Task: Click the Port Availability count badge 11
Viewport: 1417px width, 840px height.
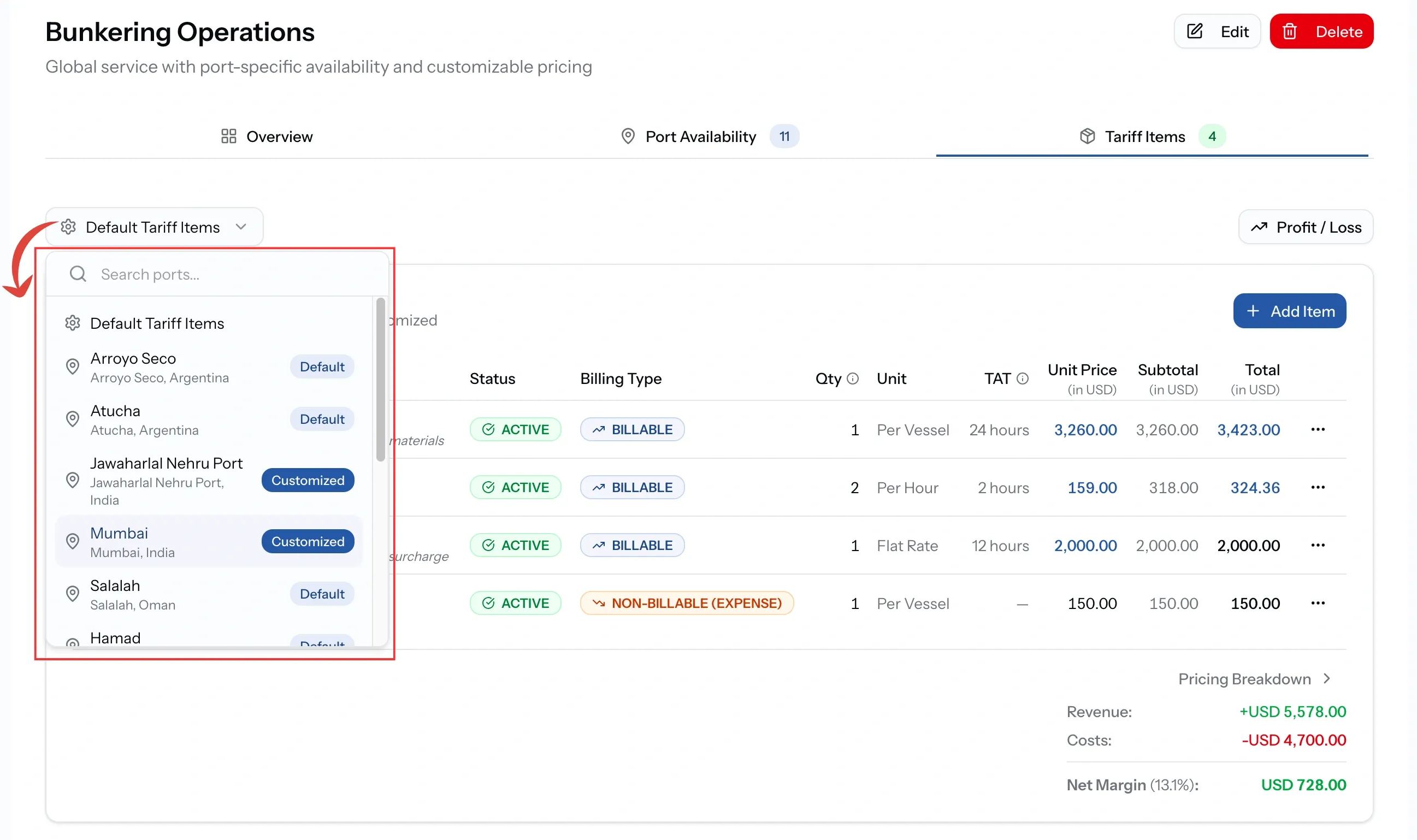Action: [x=784, y=137]
